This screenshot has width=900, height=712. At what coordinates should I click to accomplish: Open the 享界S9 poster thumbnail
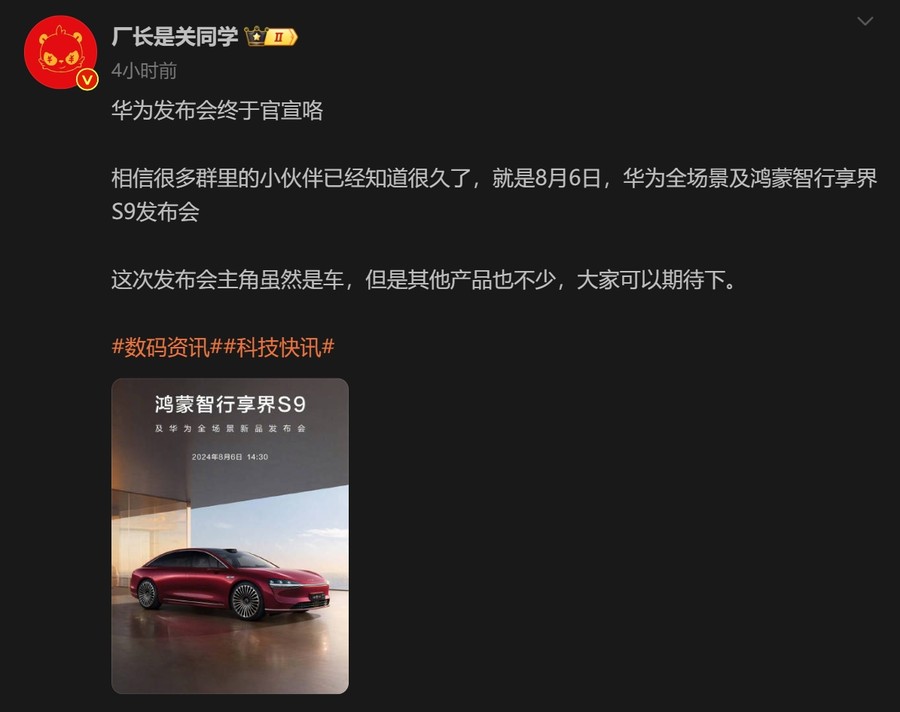tap(230, 536)
